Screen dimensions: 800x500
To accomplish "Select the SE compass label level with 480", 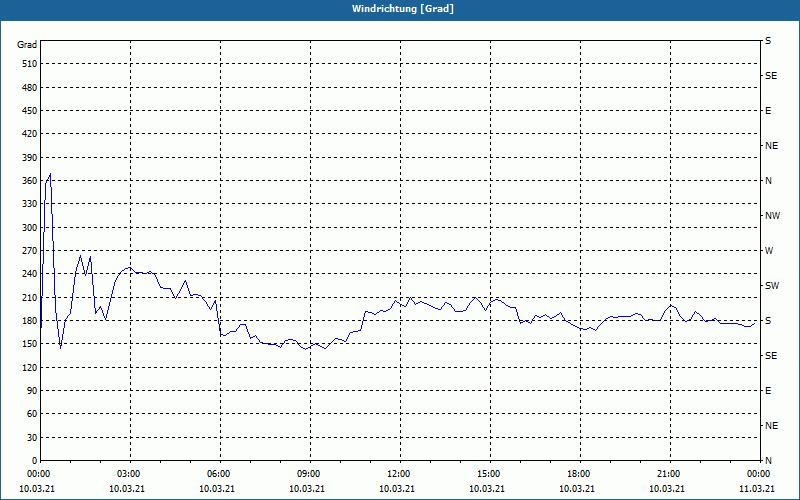I will click(x=771, y=76).
